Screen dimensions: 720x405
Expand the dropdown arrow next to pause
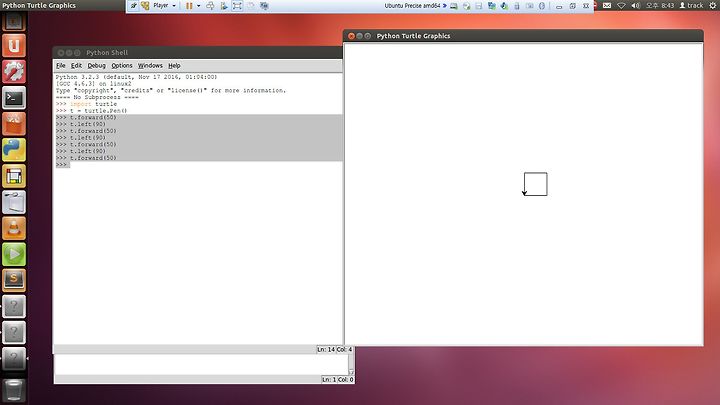tap(199, 6)
